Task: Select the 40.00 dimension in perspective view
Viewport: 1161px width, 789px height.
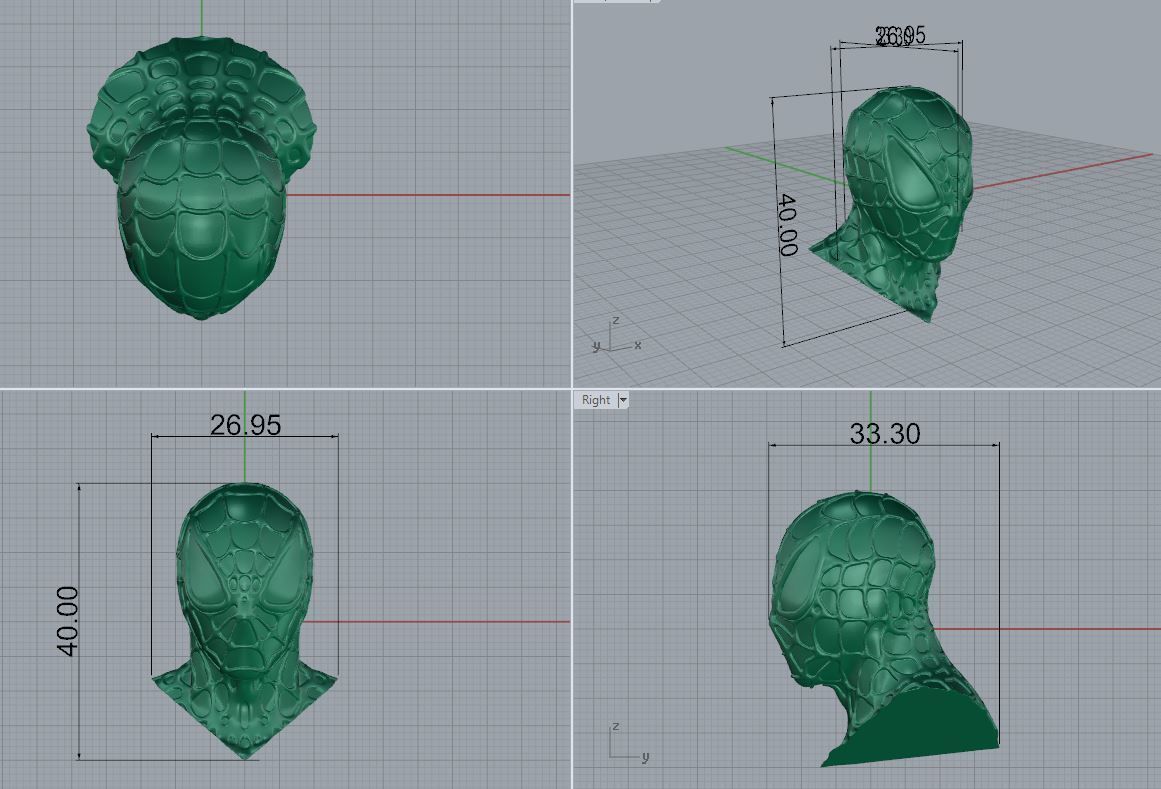Action: point(787,225)
